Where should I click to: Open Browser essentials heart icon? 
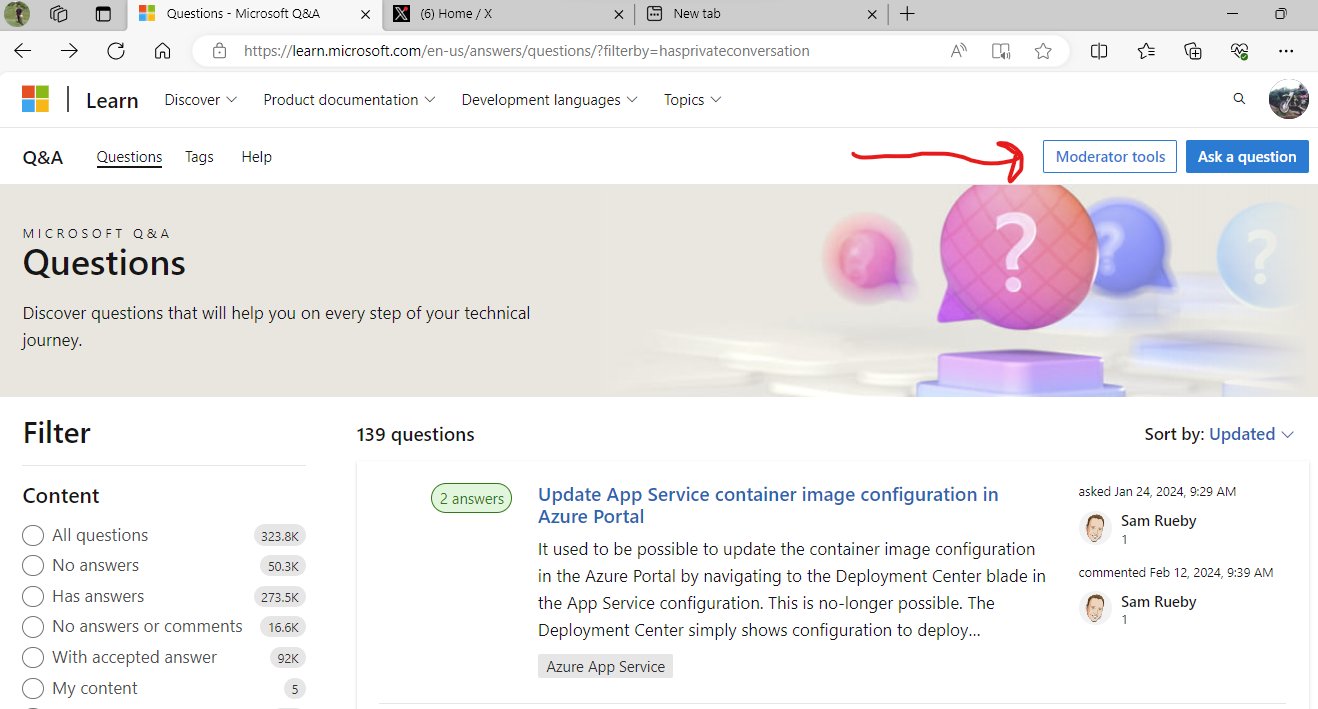pos(1240,51)
